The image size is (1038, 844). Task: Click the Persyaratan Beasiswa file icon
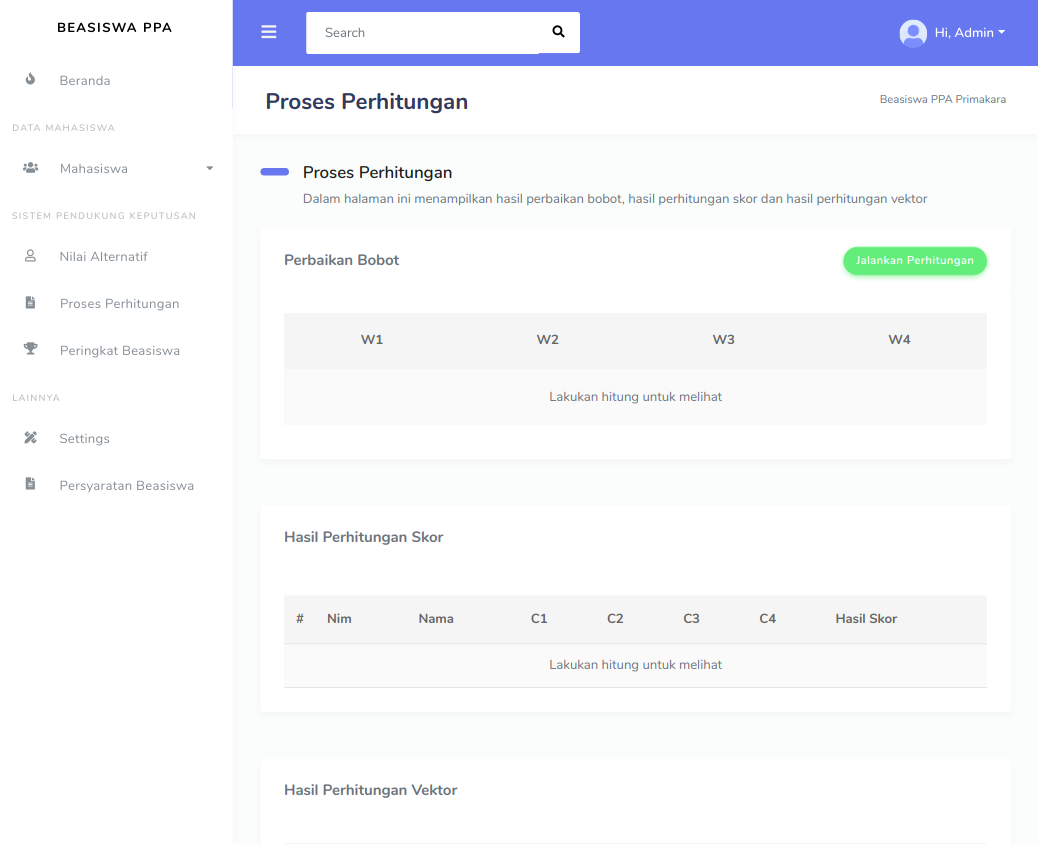30,485
